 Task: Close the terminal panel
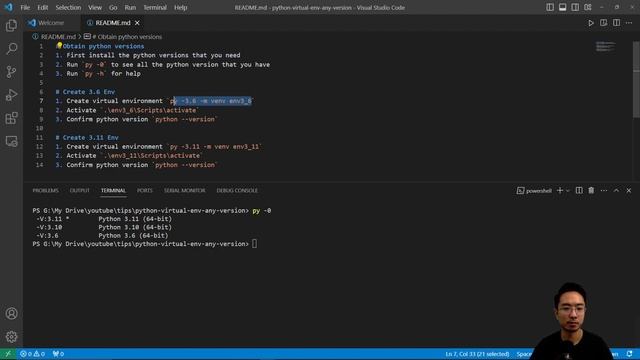629,191
